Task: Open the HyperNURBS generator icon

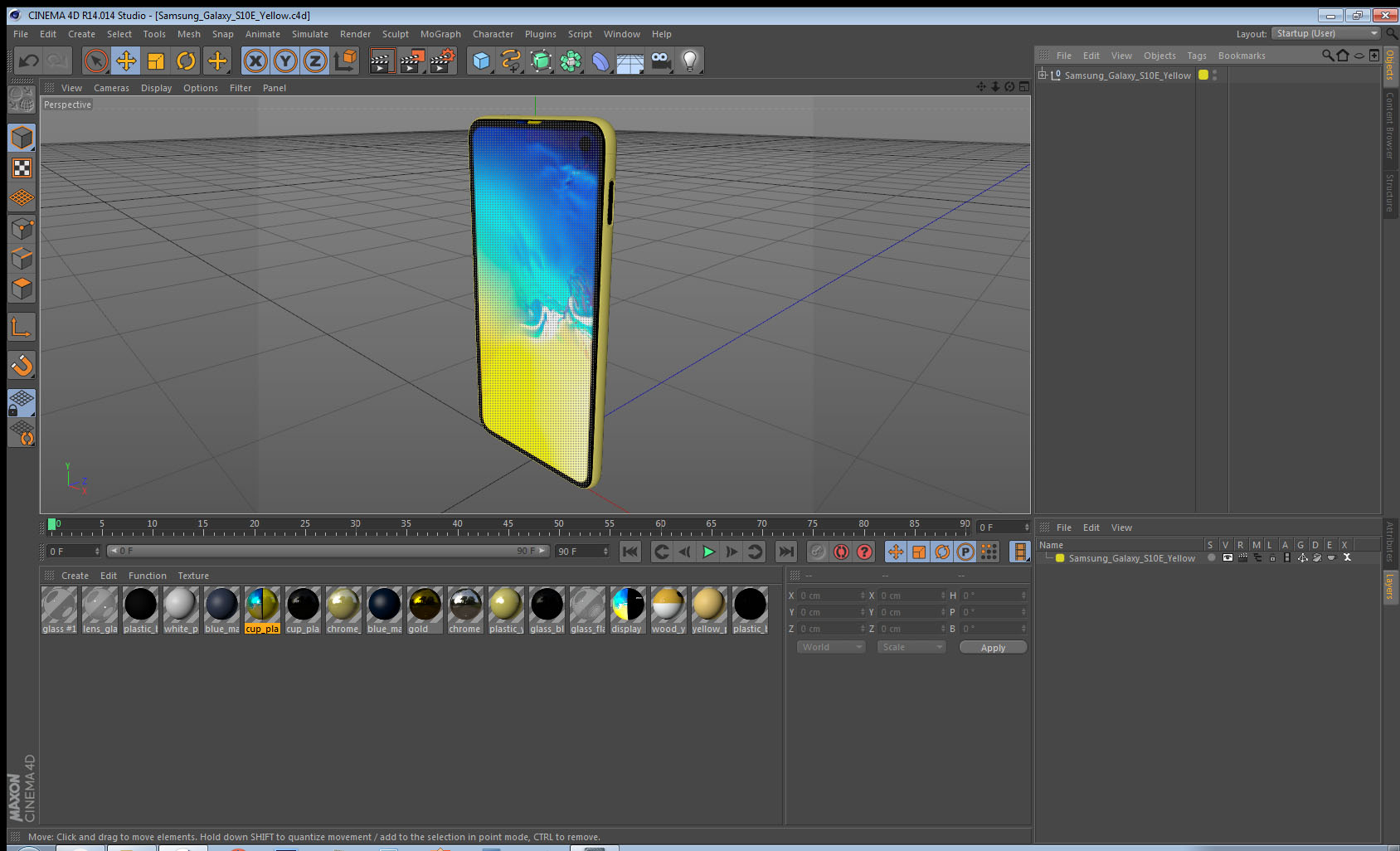Action: coord(541,61)
